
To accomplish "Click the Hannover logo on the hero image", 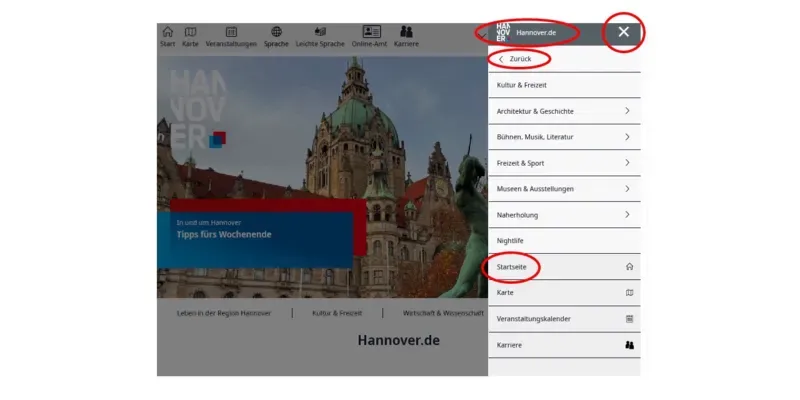I will (198, 109).
